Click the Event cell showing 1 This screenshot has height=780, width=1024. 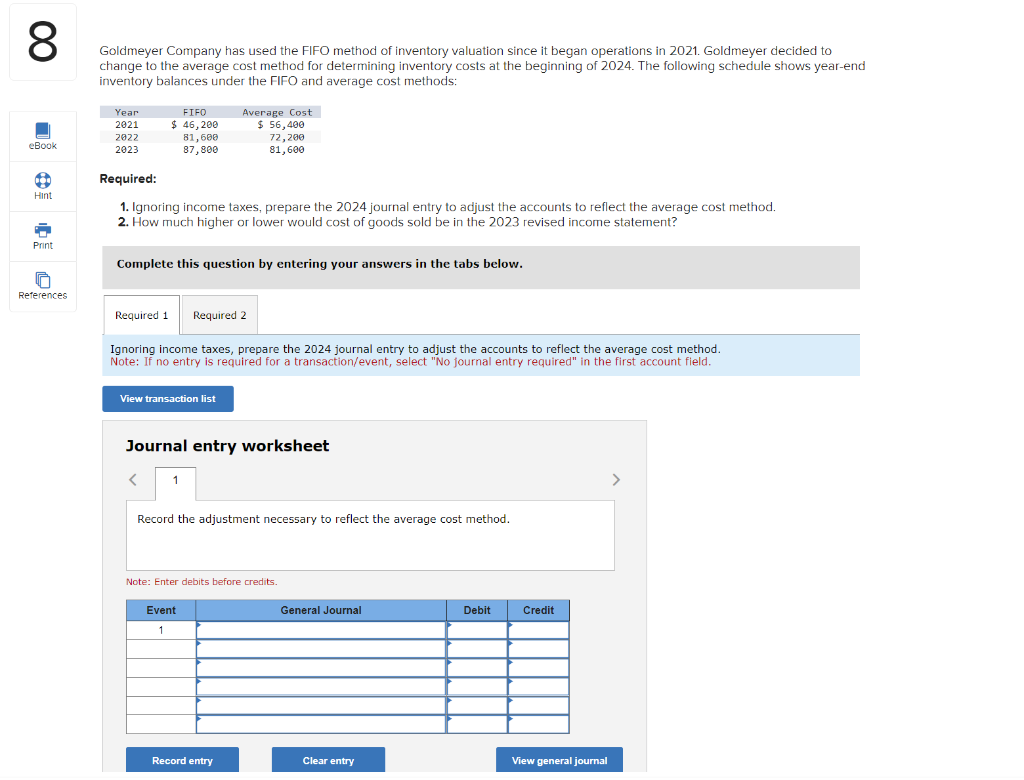coord(161,629)
